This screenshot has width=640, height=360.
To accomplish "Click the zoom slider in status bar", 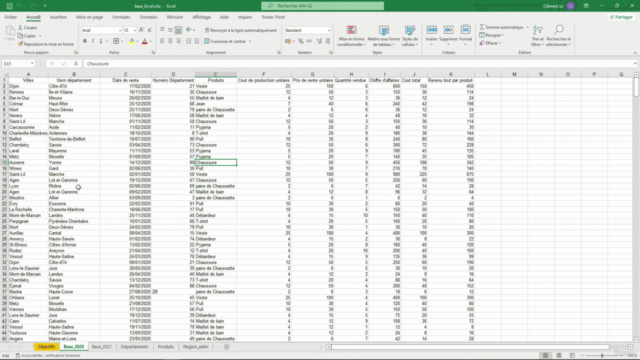I will point(602,356).
